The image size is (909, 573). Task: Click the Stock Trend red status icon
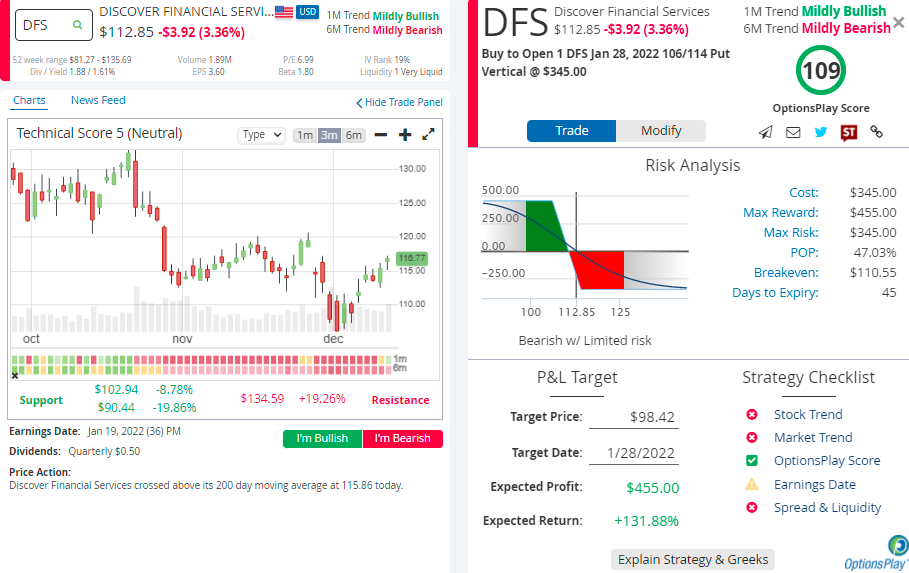pyautogui.click(x=752, y=414)
